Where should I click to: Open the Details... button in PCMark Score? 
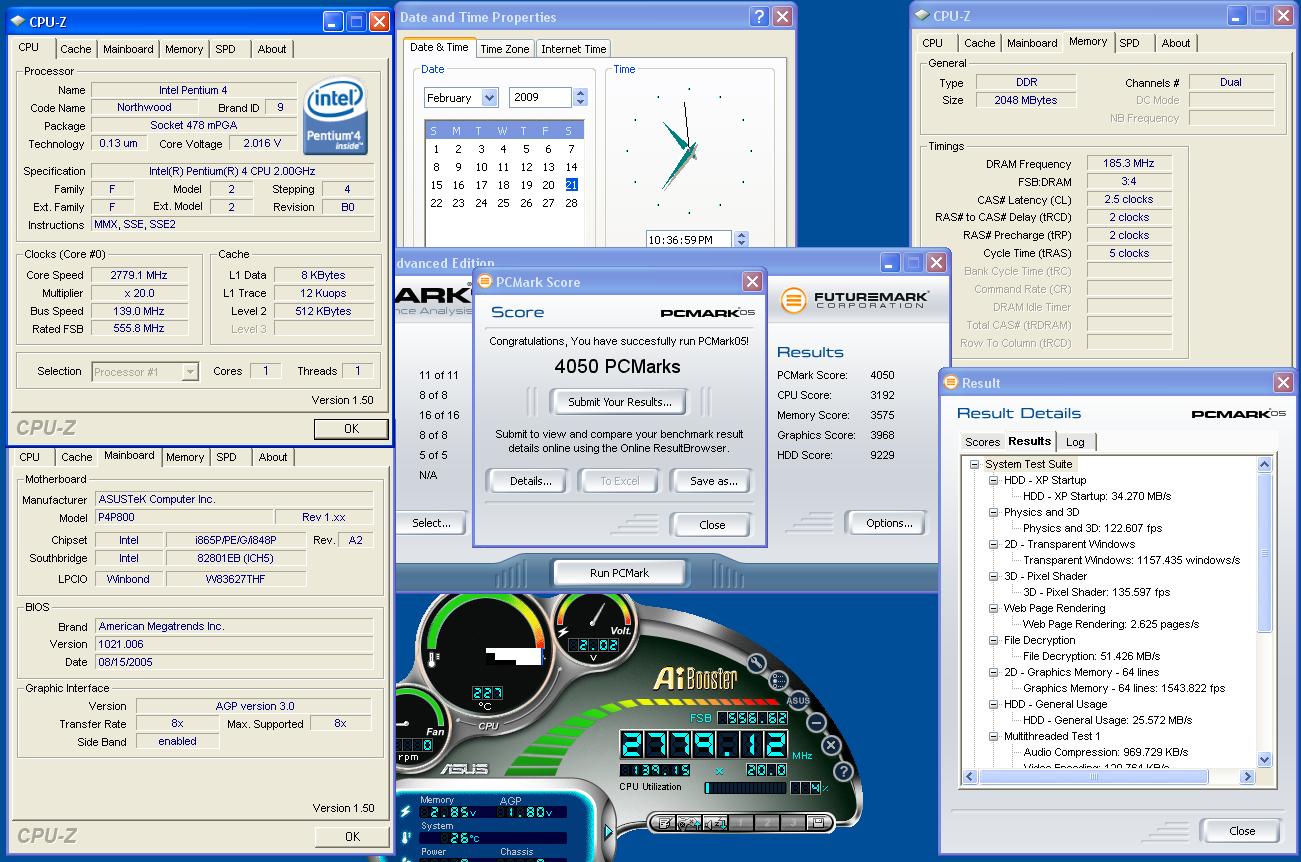click(530, 481)
